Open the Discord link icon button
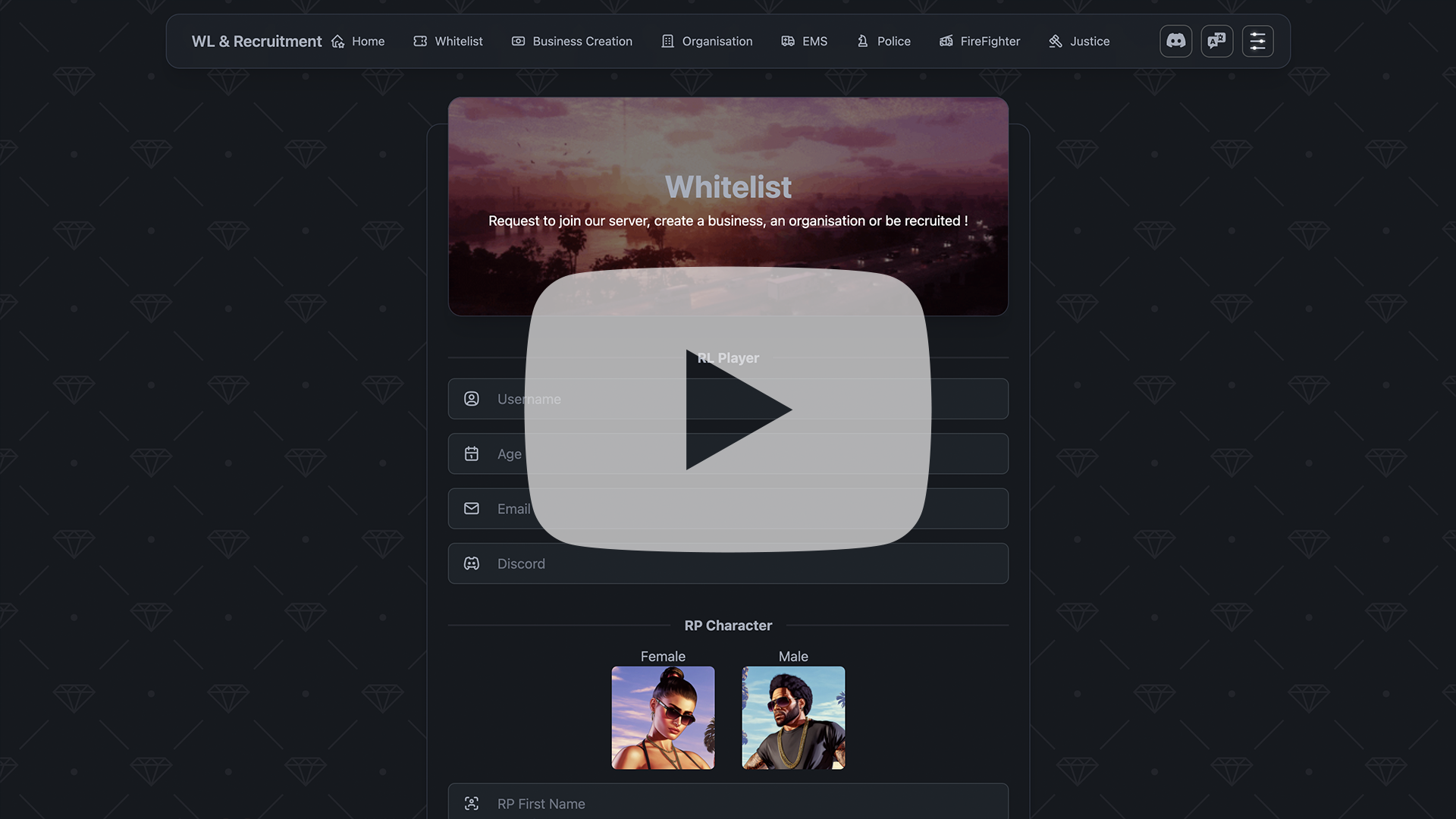This screenshot has height=819, width=1456. 1175,41
